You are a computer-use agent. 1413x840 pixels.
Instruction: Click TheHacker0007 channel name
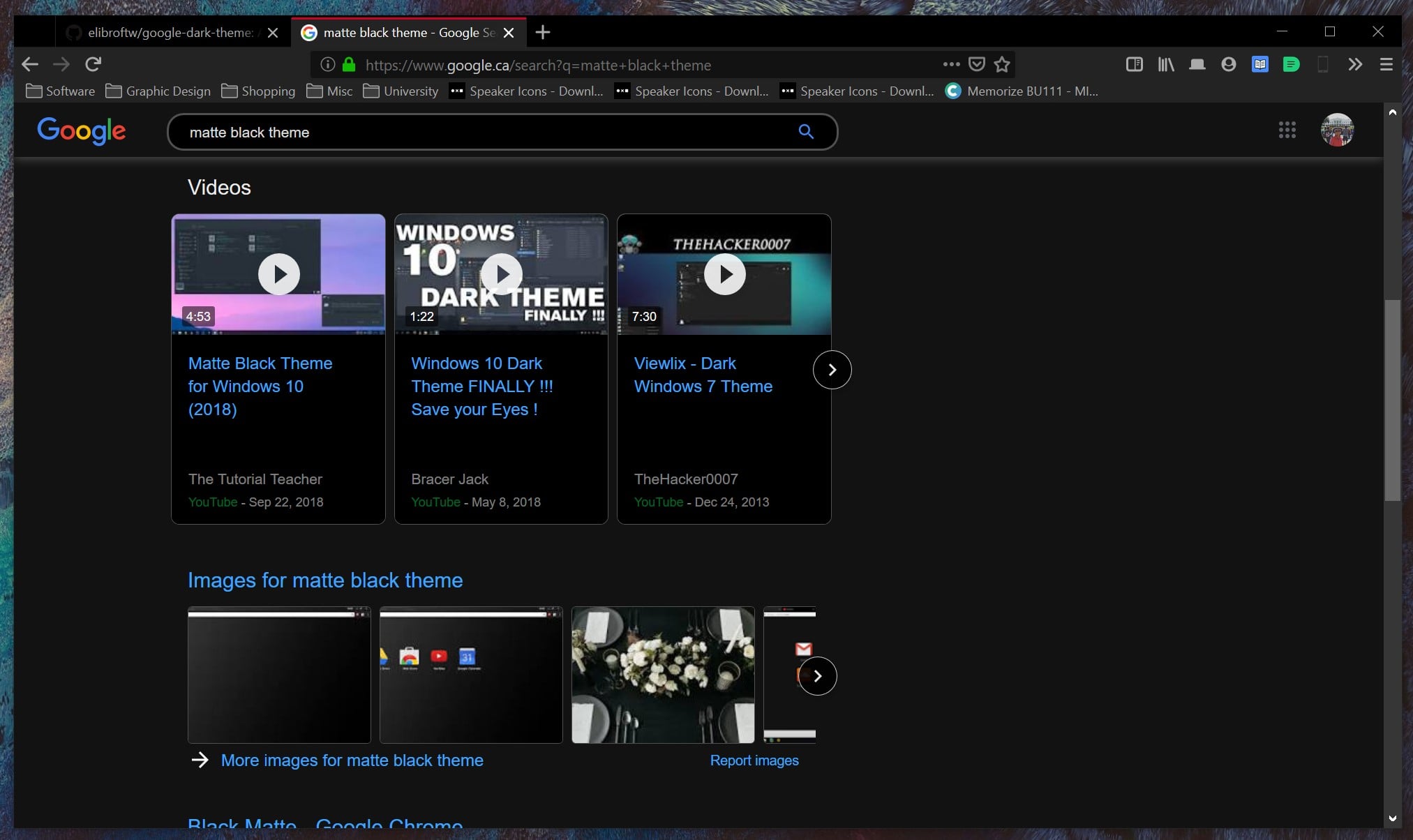pos(686,479)
